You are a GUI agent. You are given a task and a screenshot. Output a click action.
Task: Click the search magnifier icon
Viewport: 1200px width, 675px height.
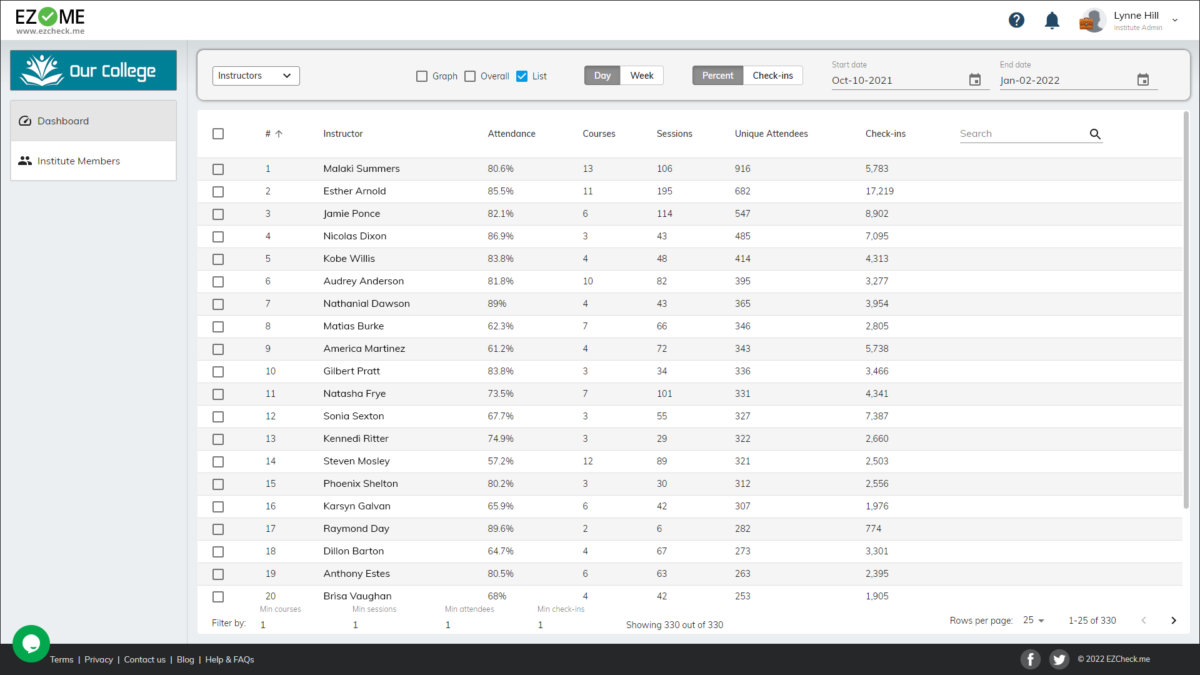(x=1095, y=134)
